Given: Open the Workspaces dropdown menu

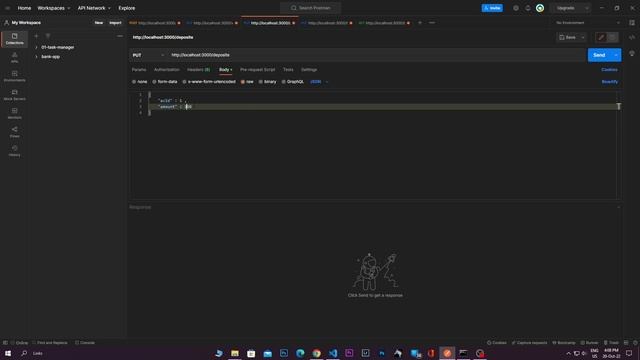Looking at the screenshot, I should 53,8.
